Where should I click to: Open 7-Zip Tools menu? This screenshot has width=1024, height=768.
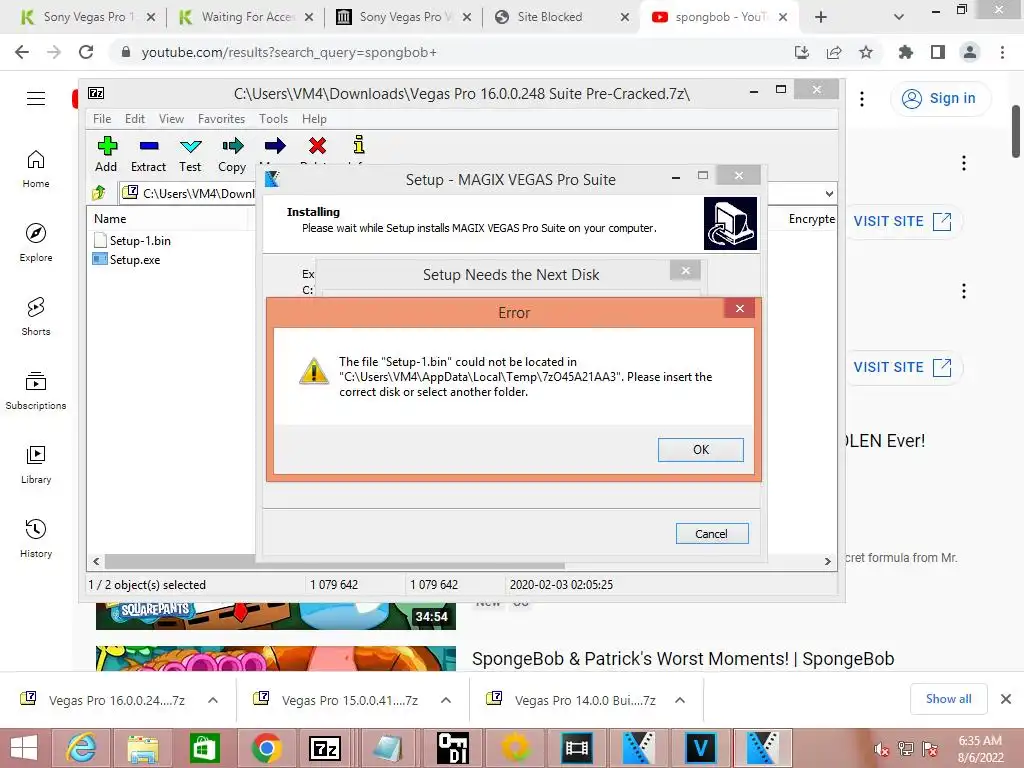point(273,119)
